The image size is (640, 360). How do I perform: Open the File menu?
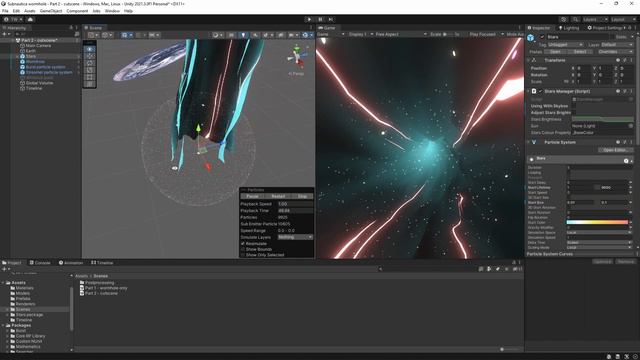coord(5,11)
